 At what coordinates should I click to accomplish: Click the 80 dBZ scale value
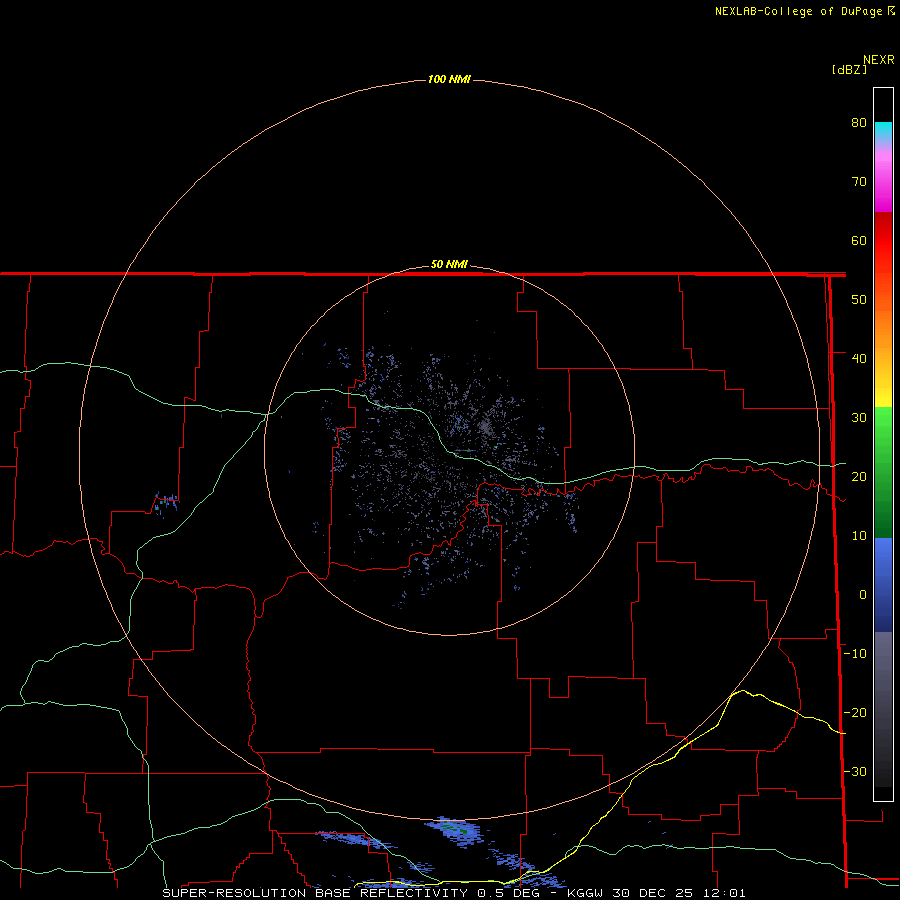(x=859, y=123)
